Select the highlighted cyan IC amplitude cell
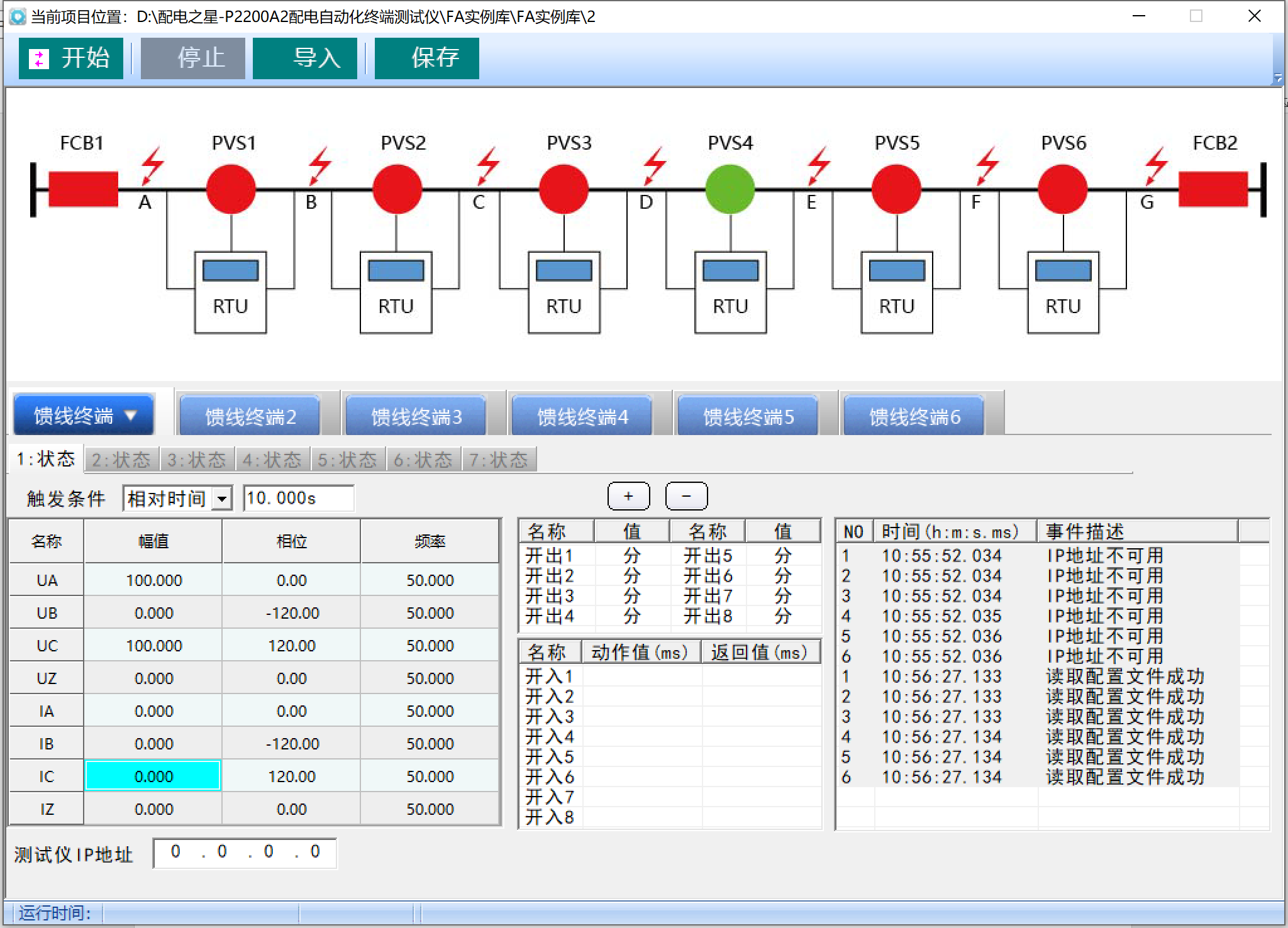This screenshot has width=1288, height=928. pos(153,776)
